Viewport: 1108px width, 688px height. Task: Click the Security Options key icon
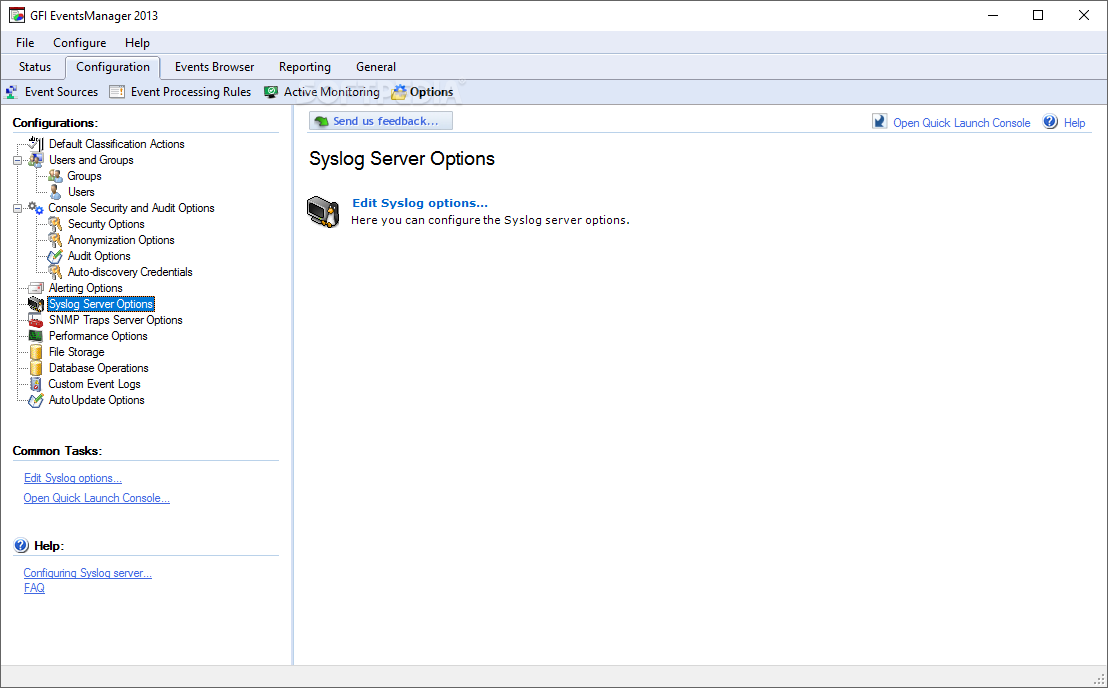tap(55, 224)
